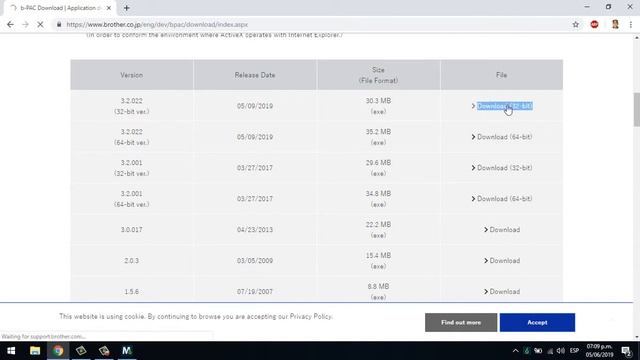
Task: Accept the cookie notice
Action: [x=537, y=322]
